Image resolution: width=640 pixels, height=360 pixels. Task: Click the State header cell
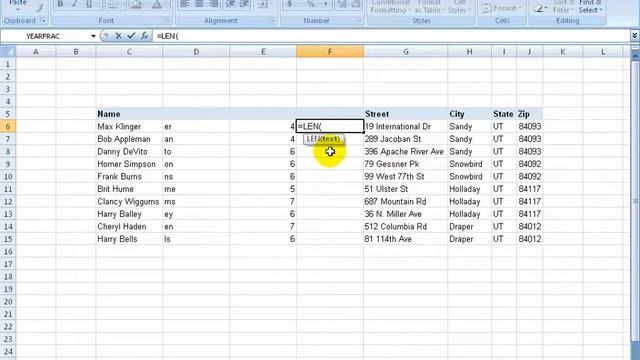[x=504, y=114]
